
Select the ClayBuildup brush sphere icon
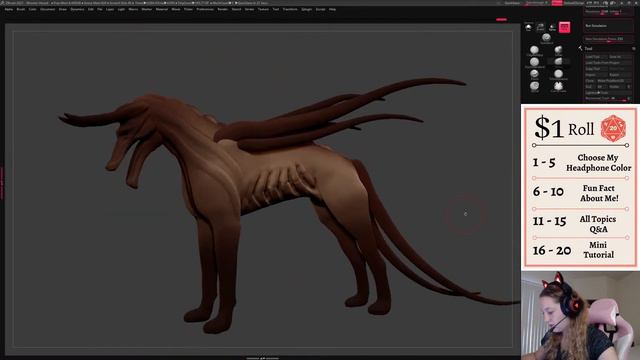(534, 50)
